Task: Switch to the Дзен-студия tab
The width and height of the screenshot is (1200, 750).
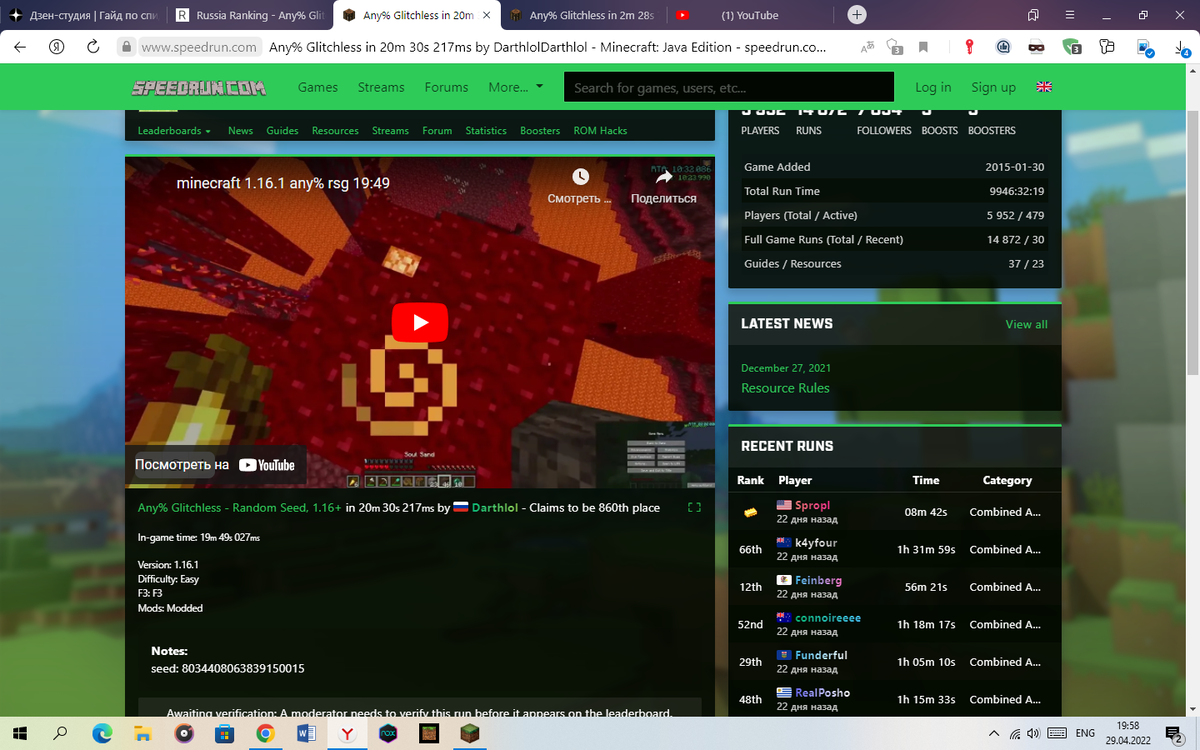Action: click(83, 15)
